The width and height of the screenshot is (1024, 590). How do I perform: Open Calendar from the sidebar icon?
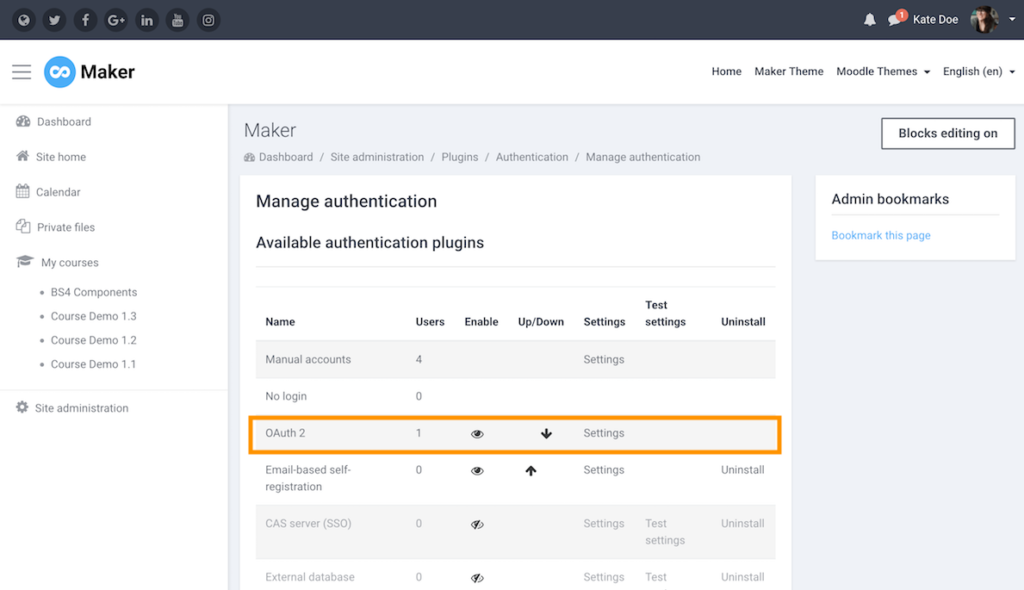point(22,191)
